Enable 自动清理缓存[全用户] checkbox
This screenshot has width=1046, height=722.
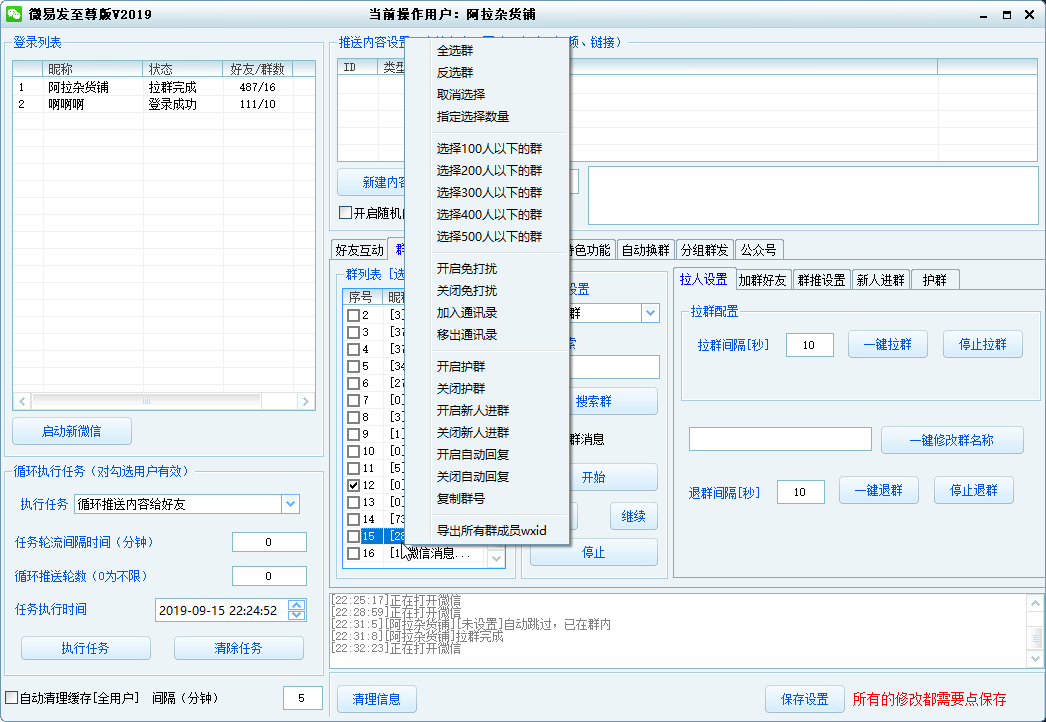[11, 698]
